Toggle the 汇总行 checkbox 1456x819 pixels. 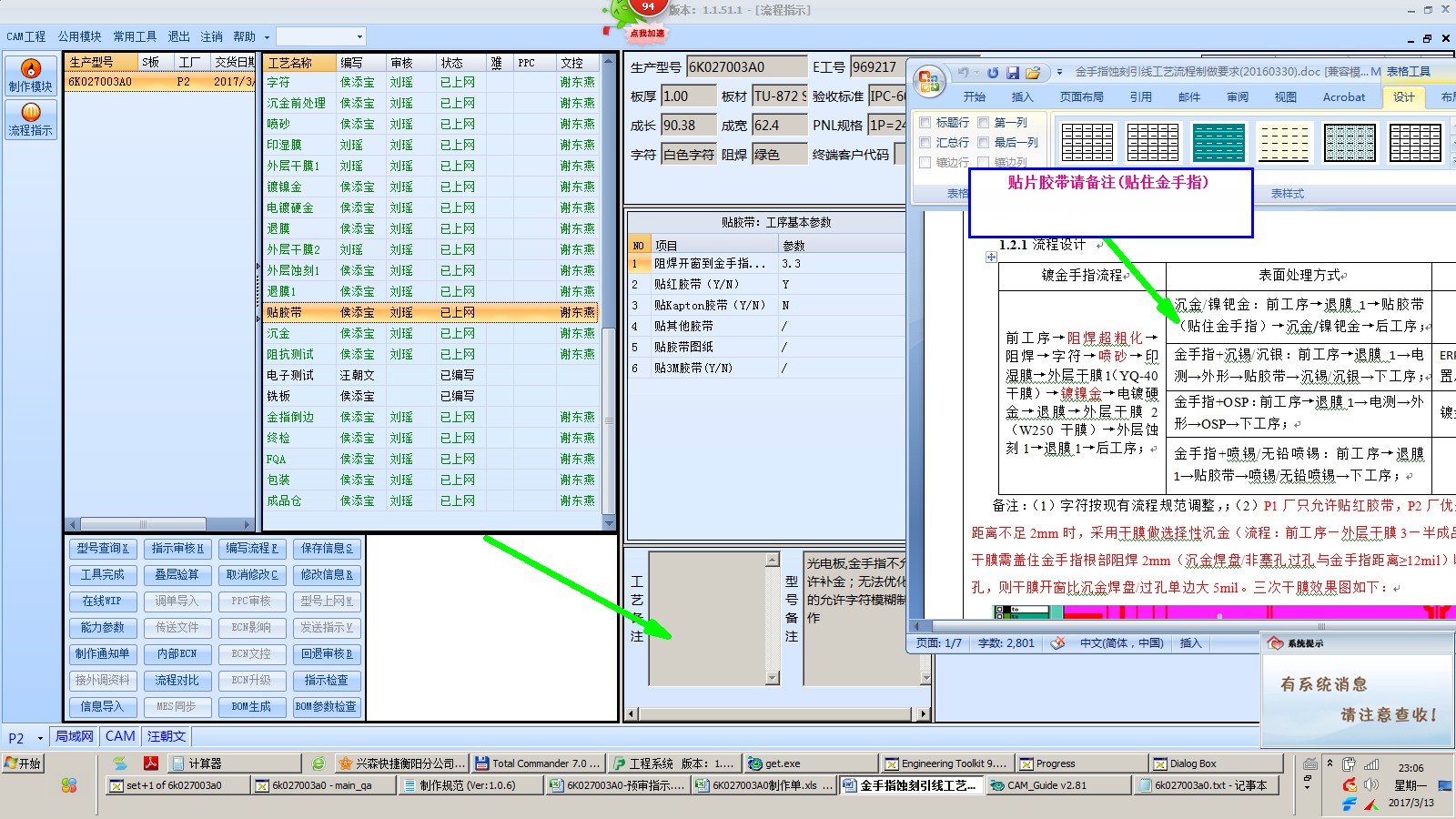pyautogui.click(x=925, y=142)
